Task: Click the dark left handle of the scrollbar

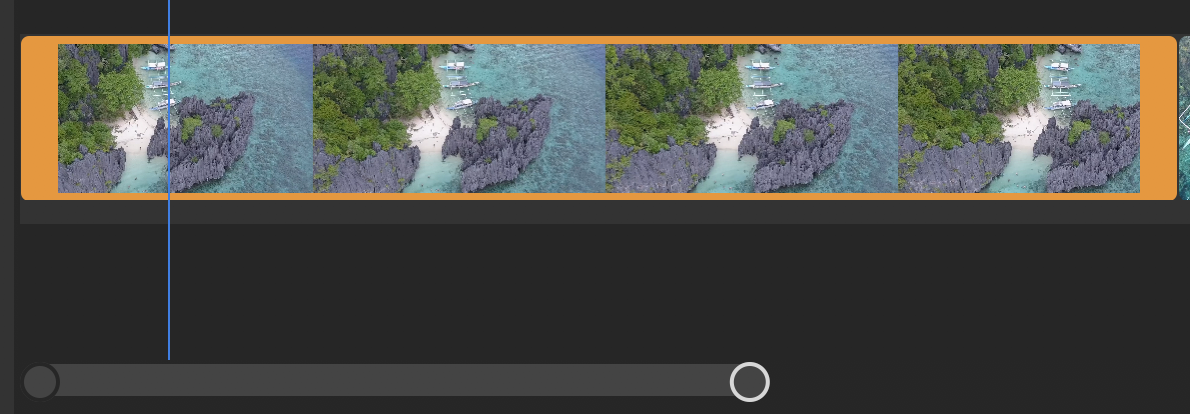Action: tap(40, 381)
